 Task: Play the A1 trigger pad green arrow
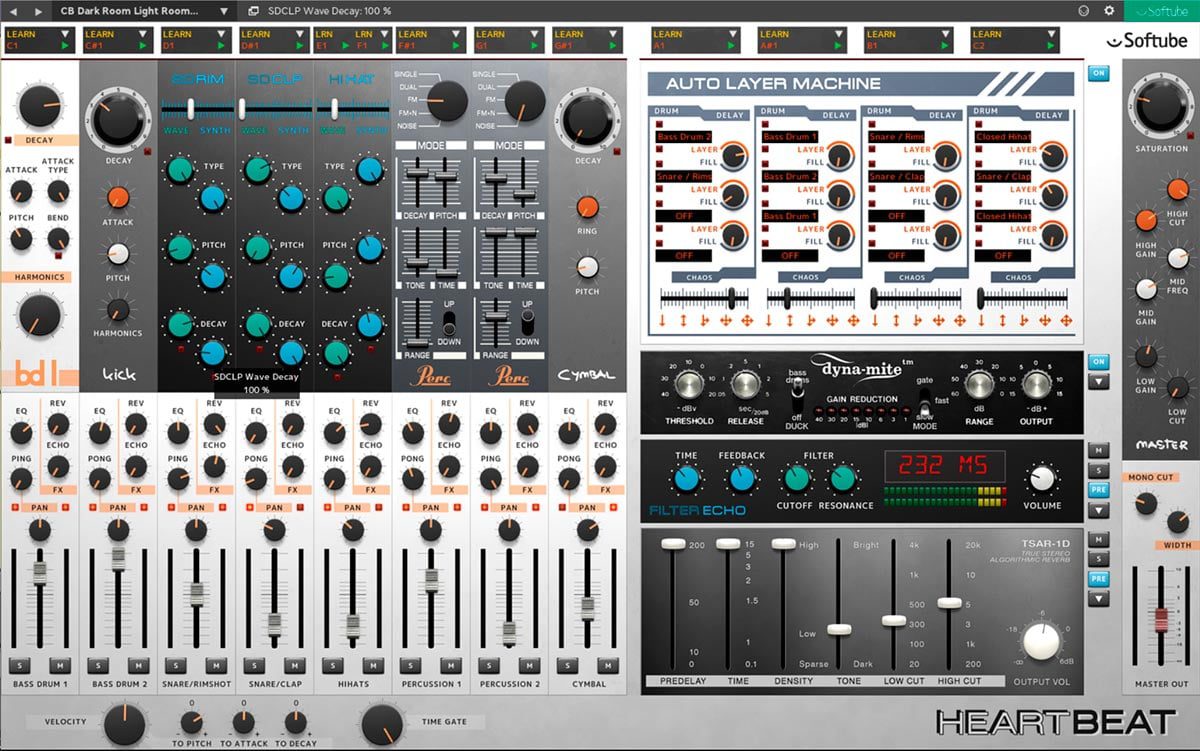coord(733,46)
